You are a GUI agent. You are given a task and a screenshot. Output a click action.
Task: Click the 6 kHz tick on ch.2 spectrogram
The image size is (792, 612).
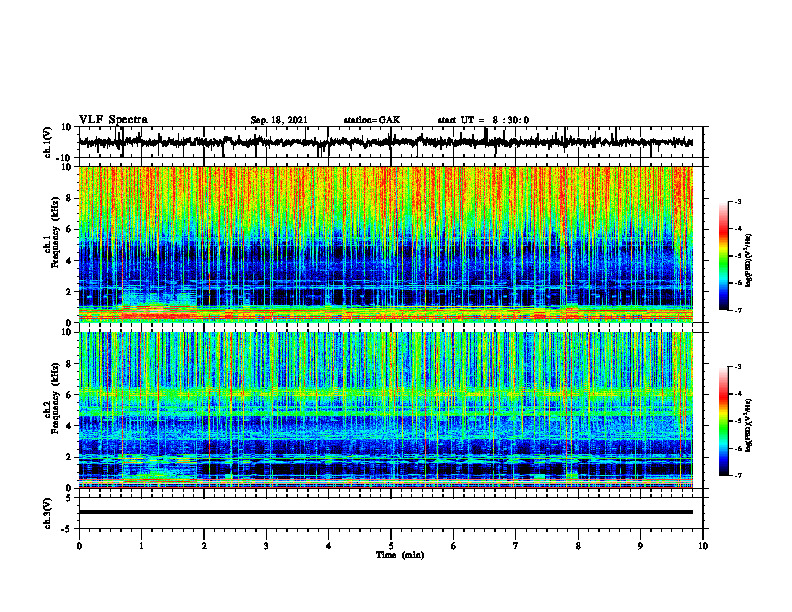tap(70, 395)
